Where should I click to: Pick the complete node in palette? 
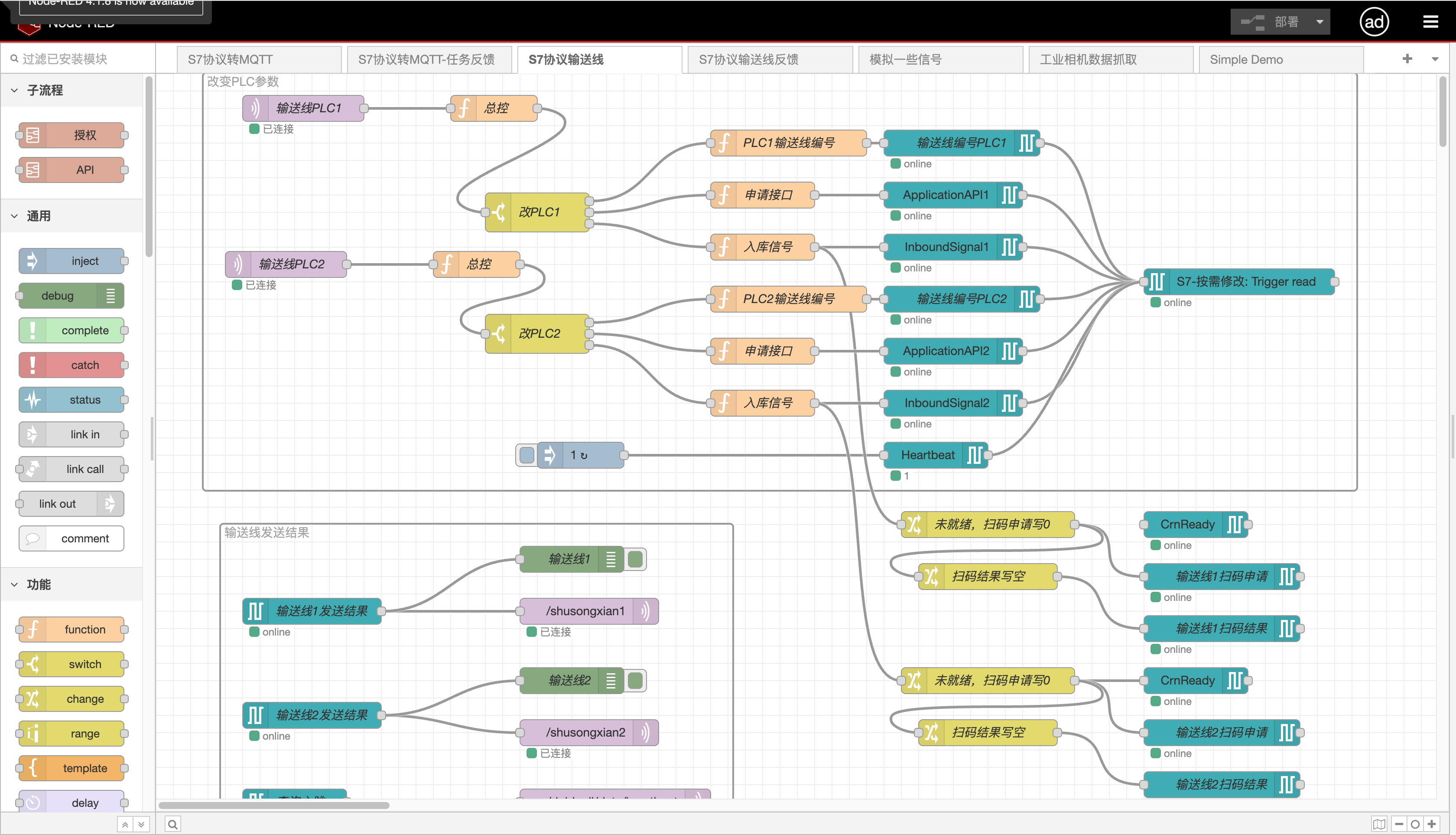[71, 330]
